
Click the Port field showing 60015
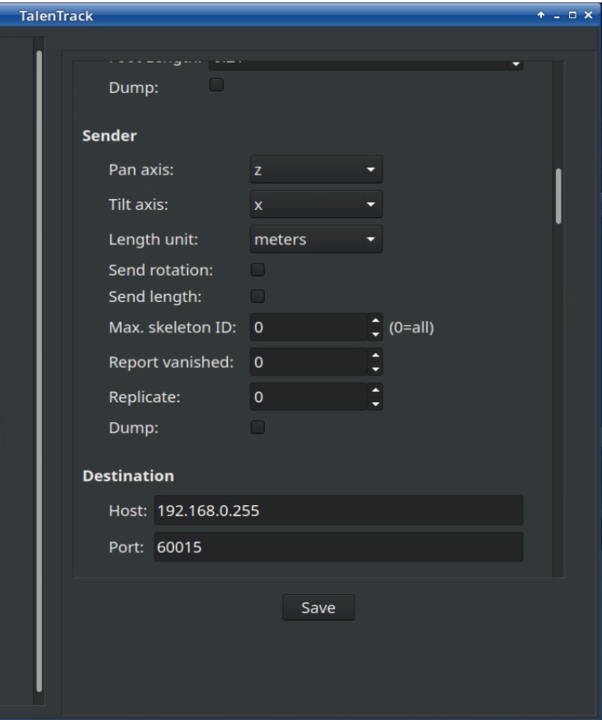[x=337, y=547]
